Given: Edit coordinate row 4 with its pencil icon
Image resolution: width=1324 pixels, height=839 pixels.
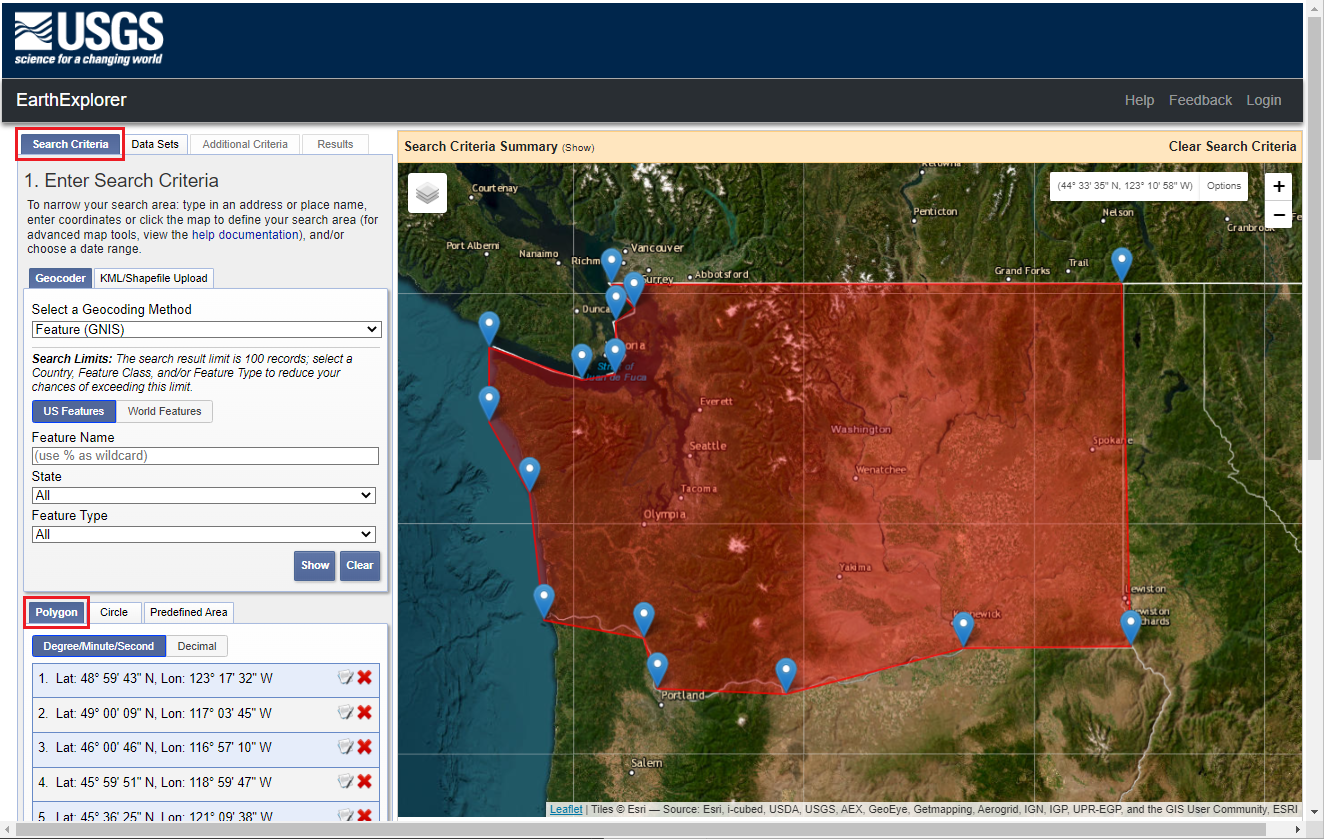Looking at the screenshot, I should click(x=345, y=782).
